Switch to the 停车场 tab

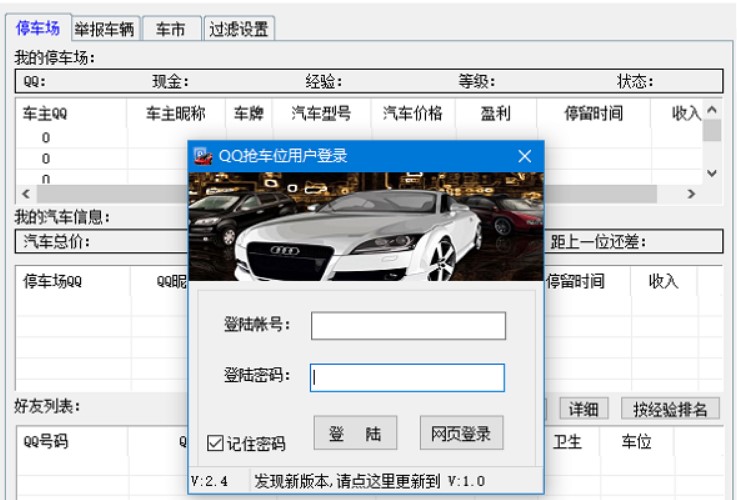[x=38, y=28]
